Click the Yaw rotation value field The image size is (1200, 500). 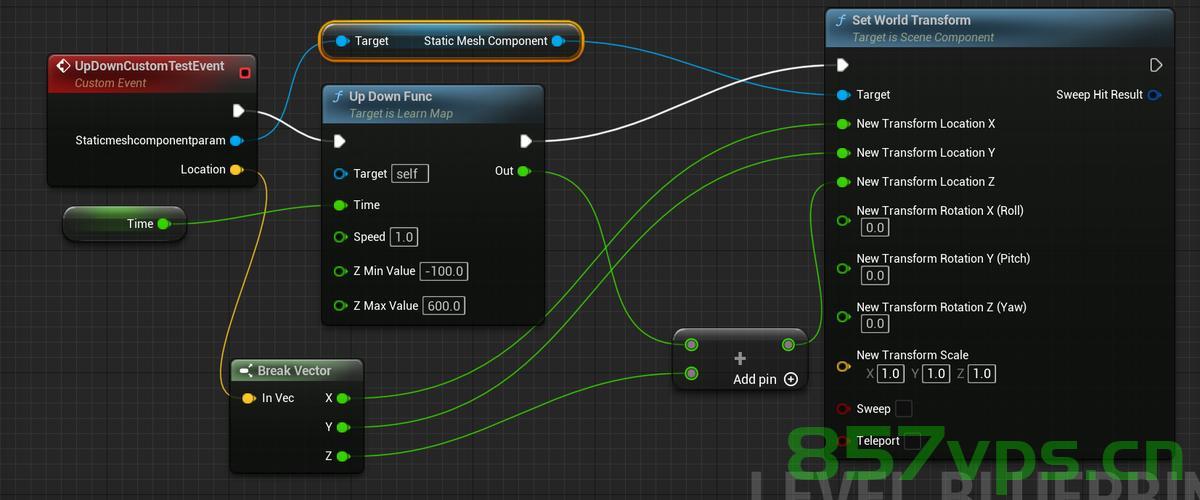pos(875,324)
